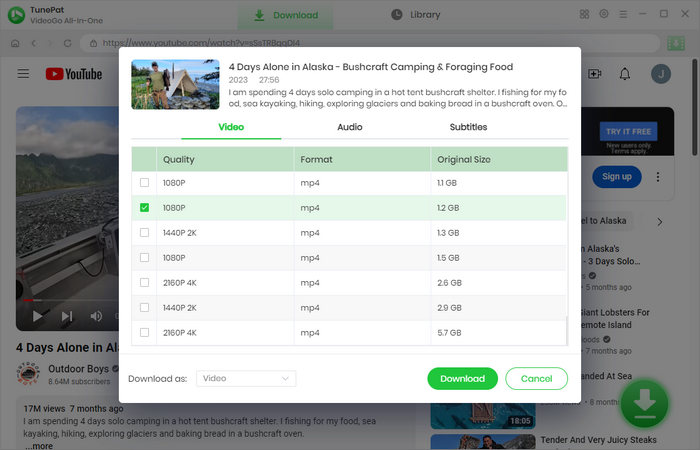Viewport: 700px width, 450px height.
Task: Open Tender And Very Juicy Steaks video
Action: click(x=598, y=440)
